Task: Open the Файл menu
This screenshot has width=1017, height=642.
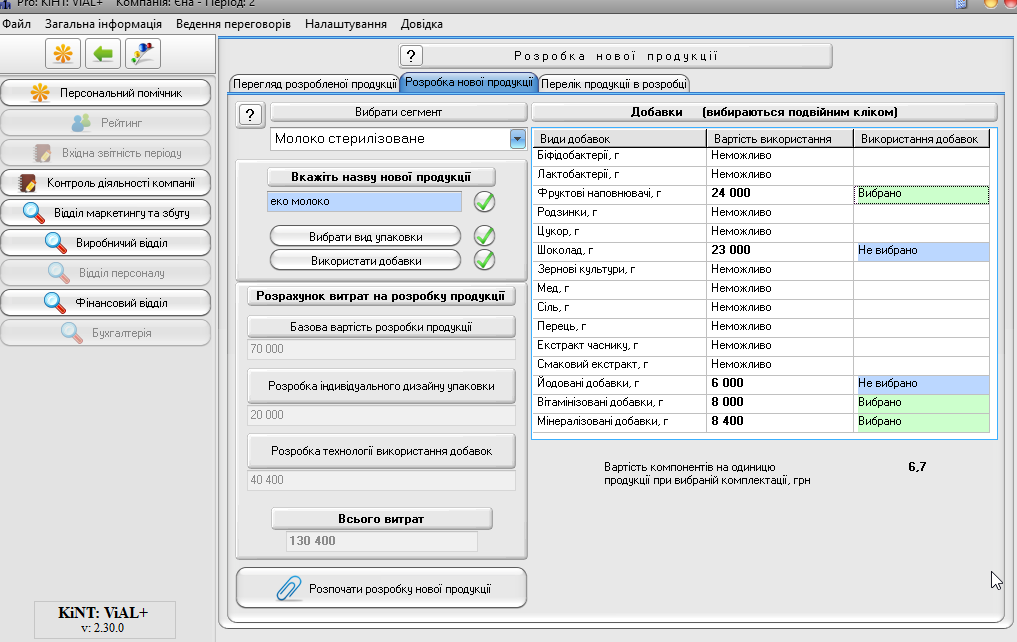Action: (x=16, y=24)
